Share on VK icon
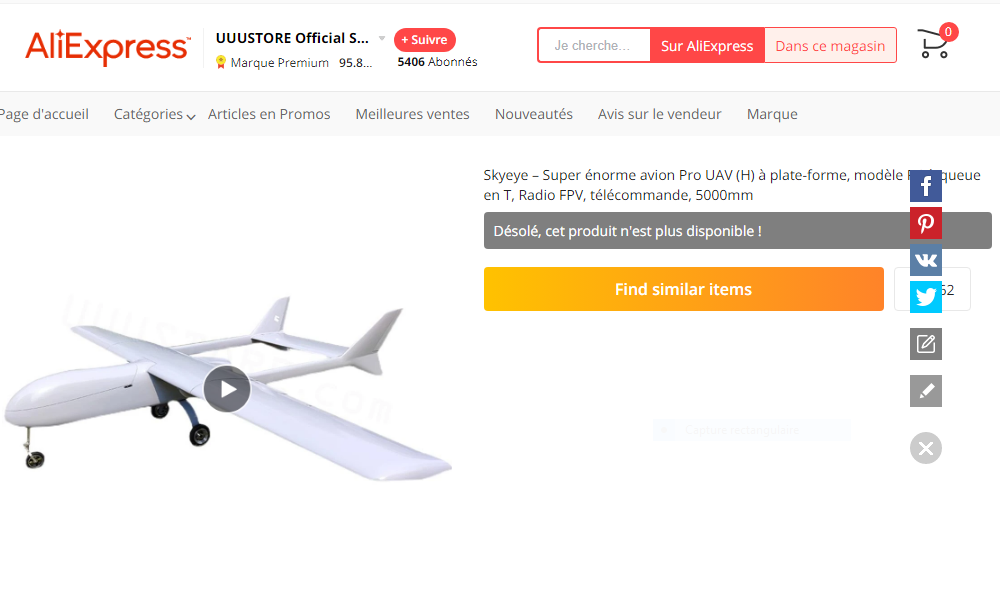Image resolution: width=1000 pixels, height=603 pixels. (x=925, y=260)
